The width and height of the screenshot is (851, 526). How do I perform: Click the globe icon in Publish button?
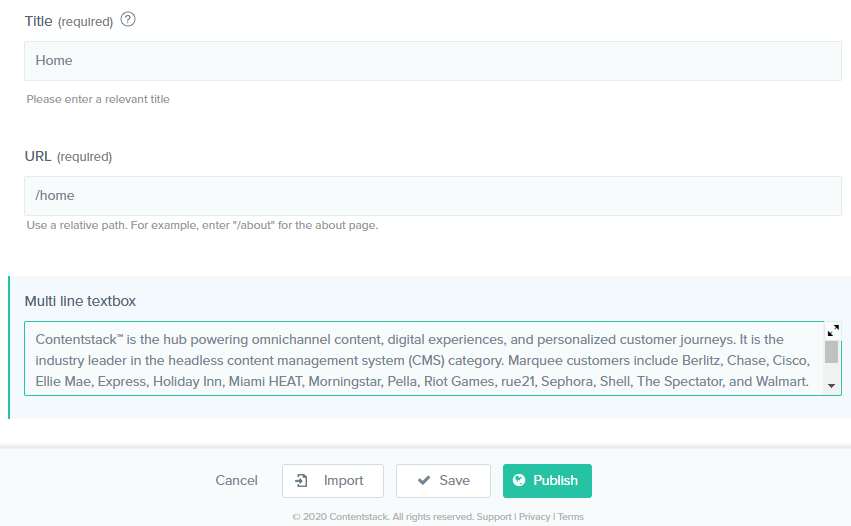pos(519,480)
